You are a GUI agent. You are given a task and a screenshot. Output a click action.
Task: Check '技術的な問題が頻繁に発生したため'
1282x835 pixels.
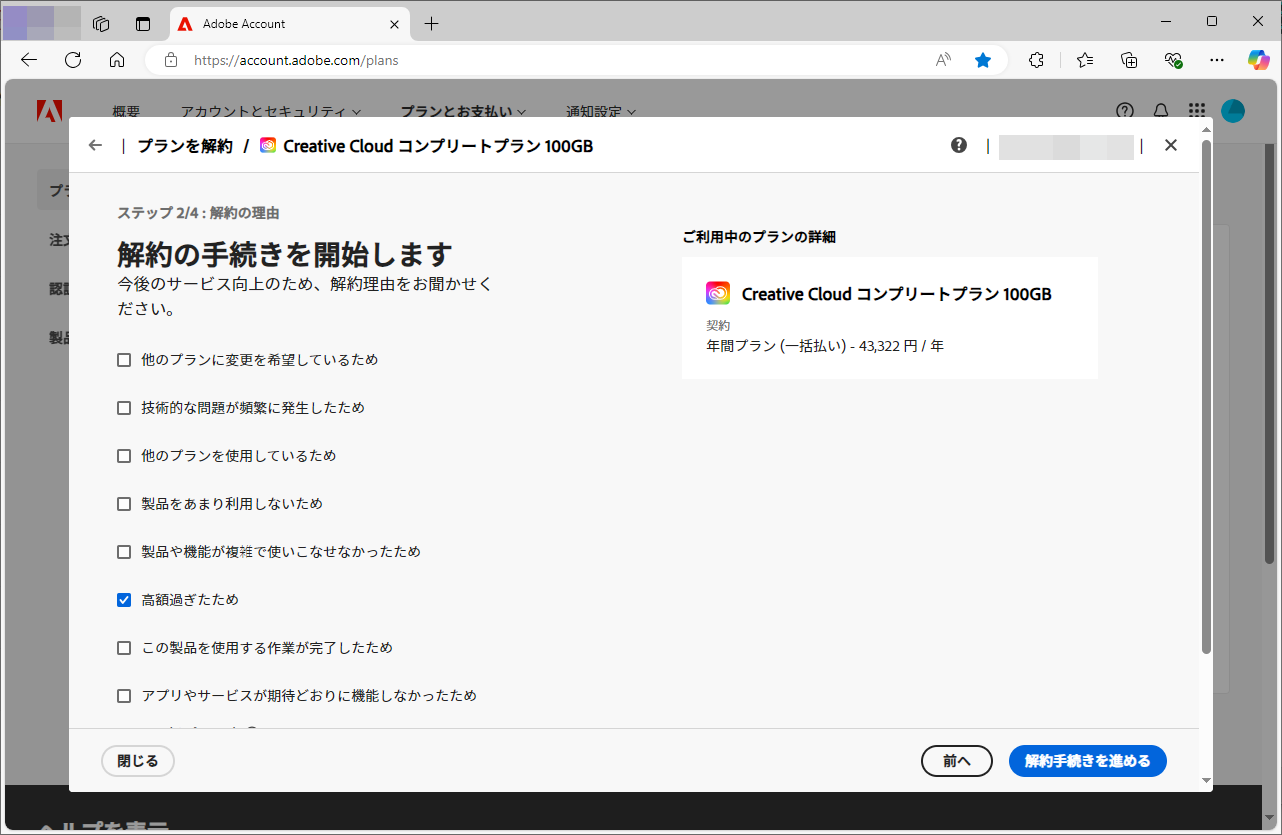124,408
